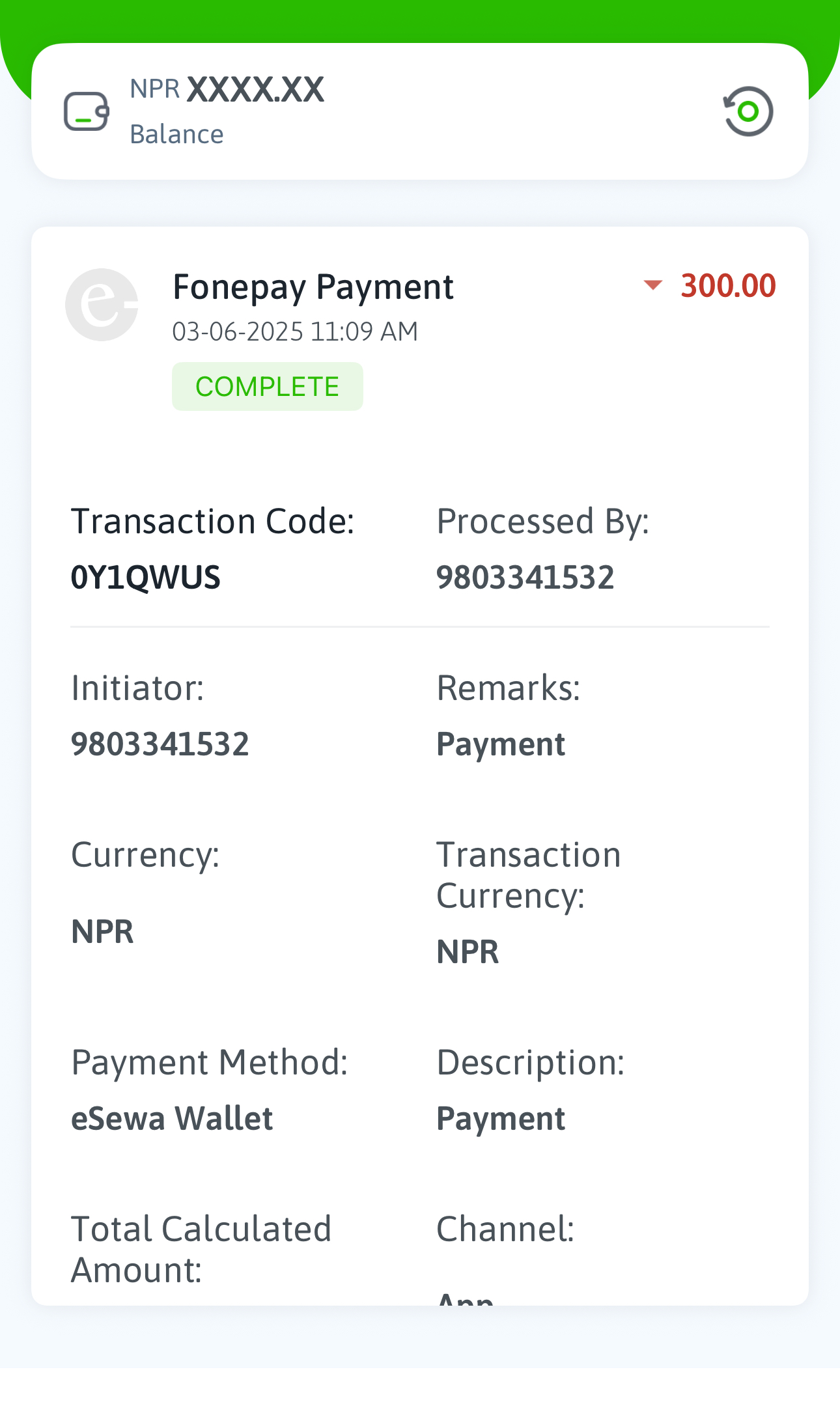Viewport: 840px width, 1404px height.
Task: Select the Transaction Currency NPR value
Action: pyautogui.click(x=468, y=952)
